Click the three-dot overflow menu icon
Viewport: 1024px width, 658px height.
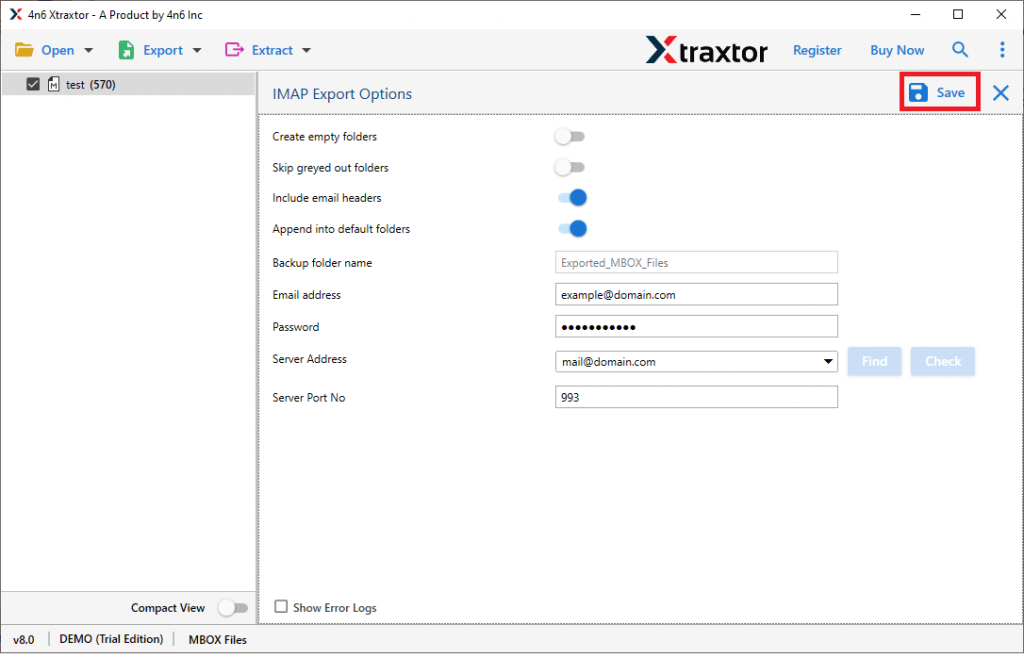coord(1002,49)
